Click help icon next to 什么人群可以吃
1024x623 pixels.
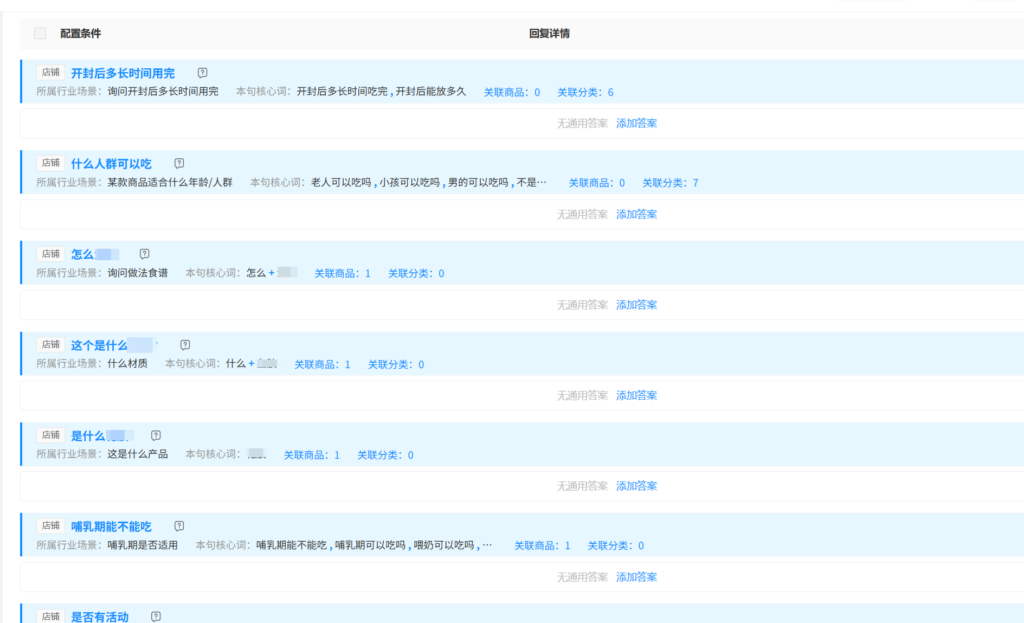pyautogui.click(x=179, y=163)
